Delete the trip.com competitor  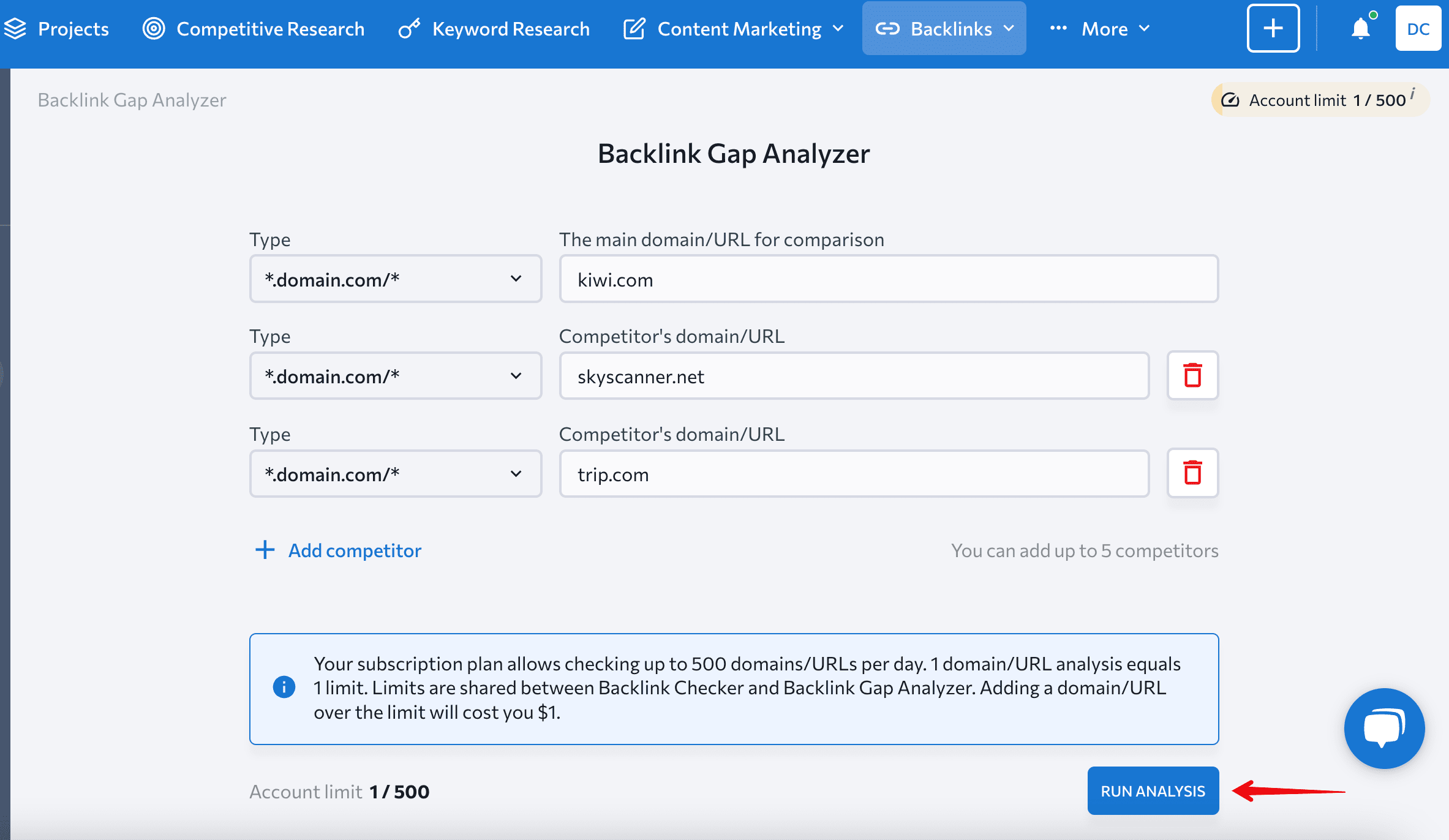tap(1192, 473)
